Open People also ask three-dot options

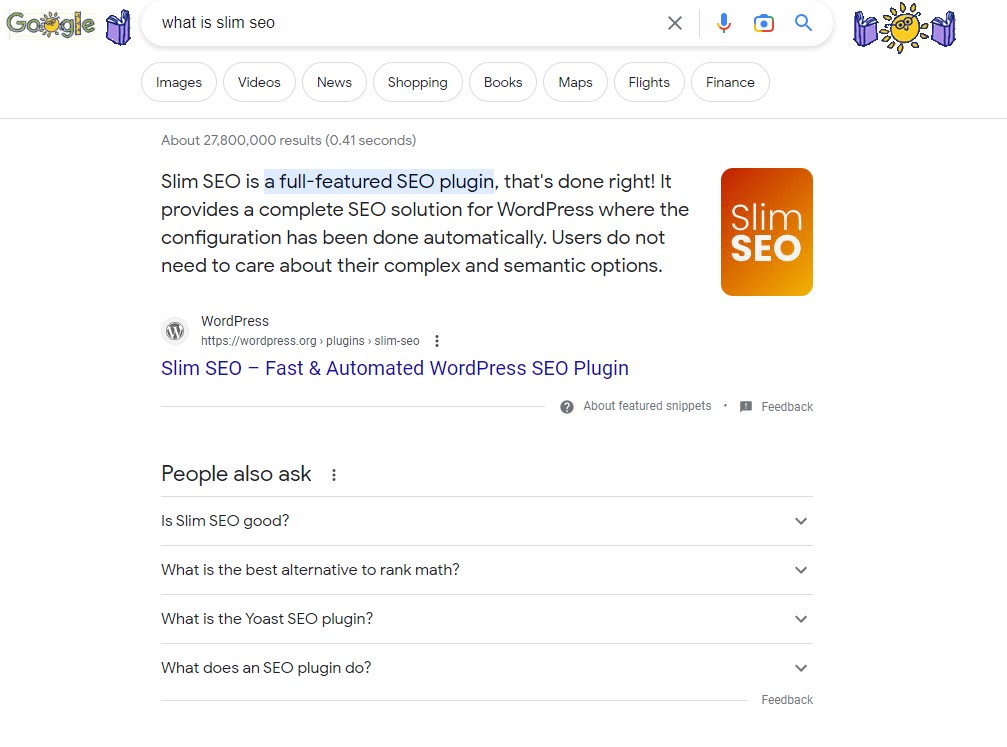[333, 475]
